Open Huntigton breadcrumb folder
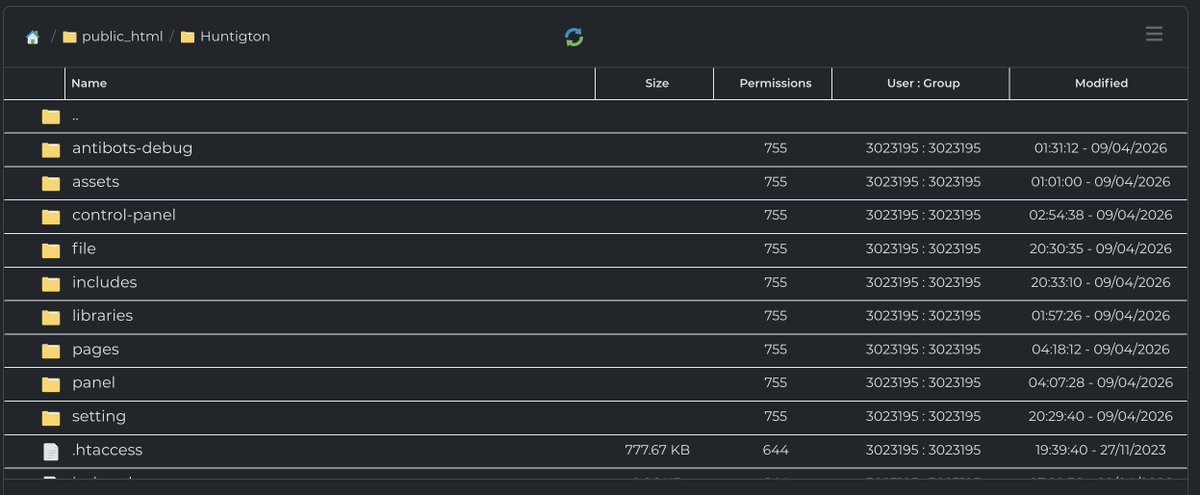This screenshot has width=1200, height=495. pyautogui.click(x=225, y=37)
